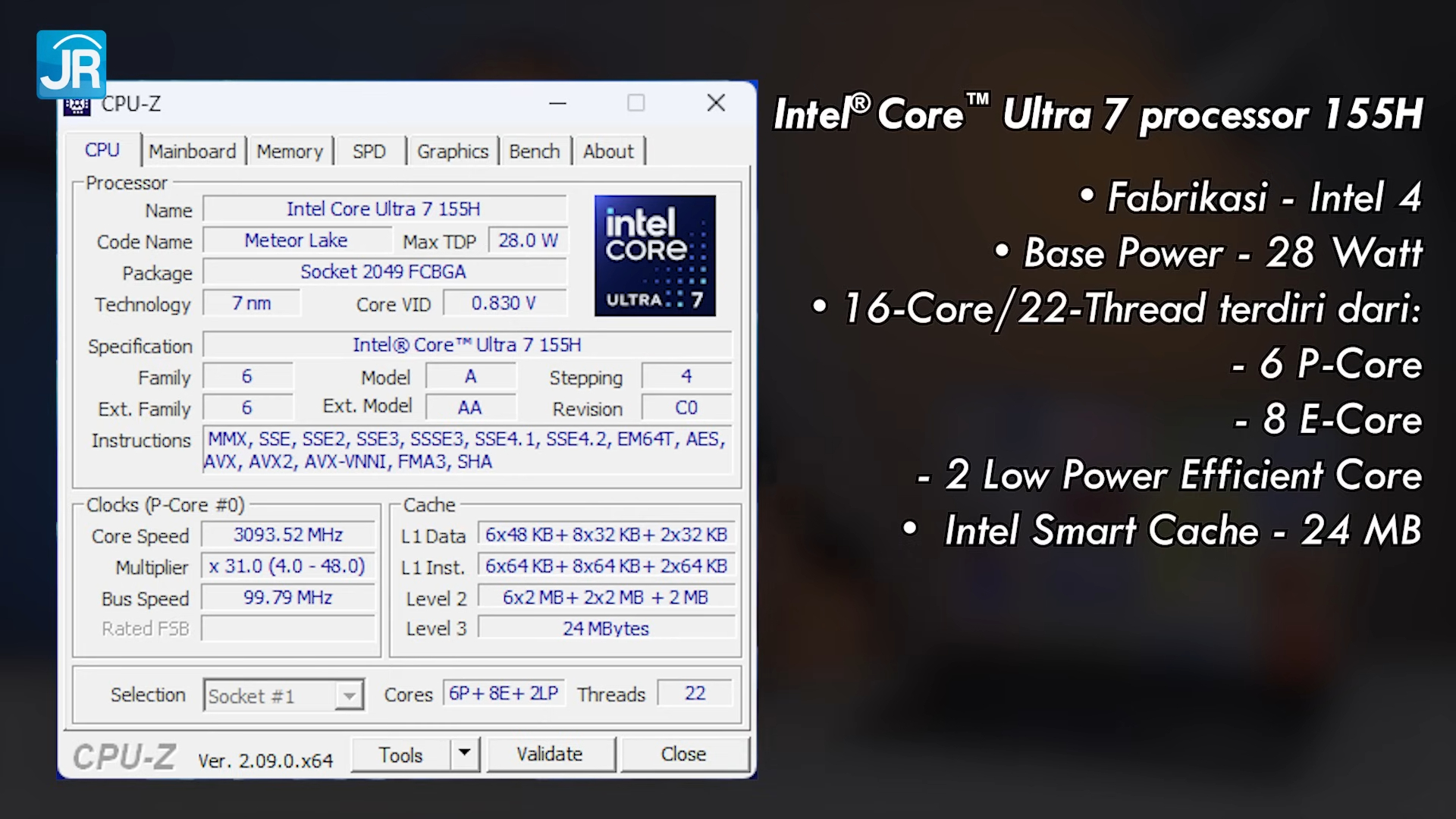1456x819 pixels.
Task: Click the CPU-Z logo at bottom left
Action: 125,755
